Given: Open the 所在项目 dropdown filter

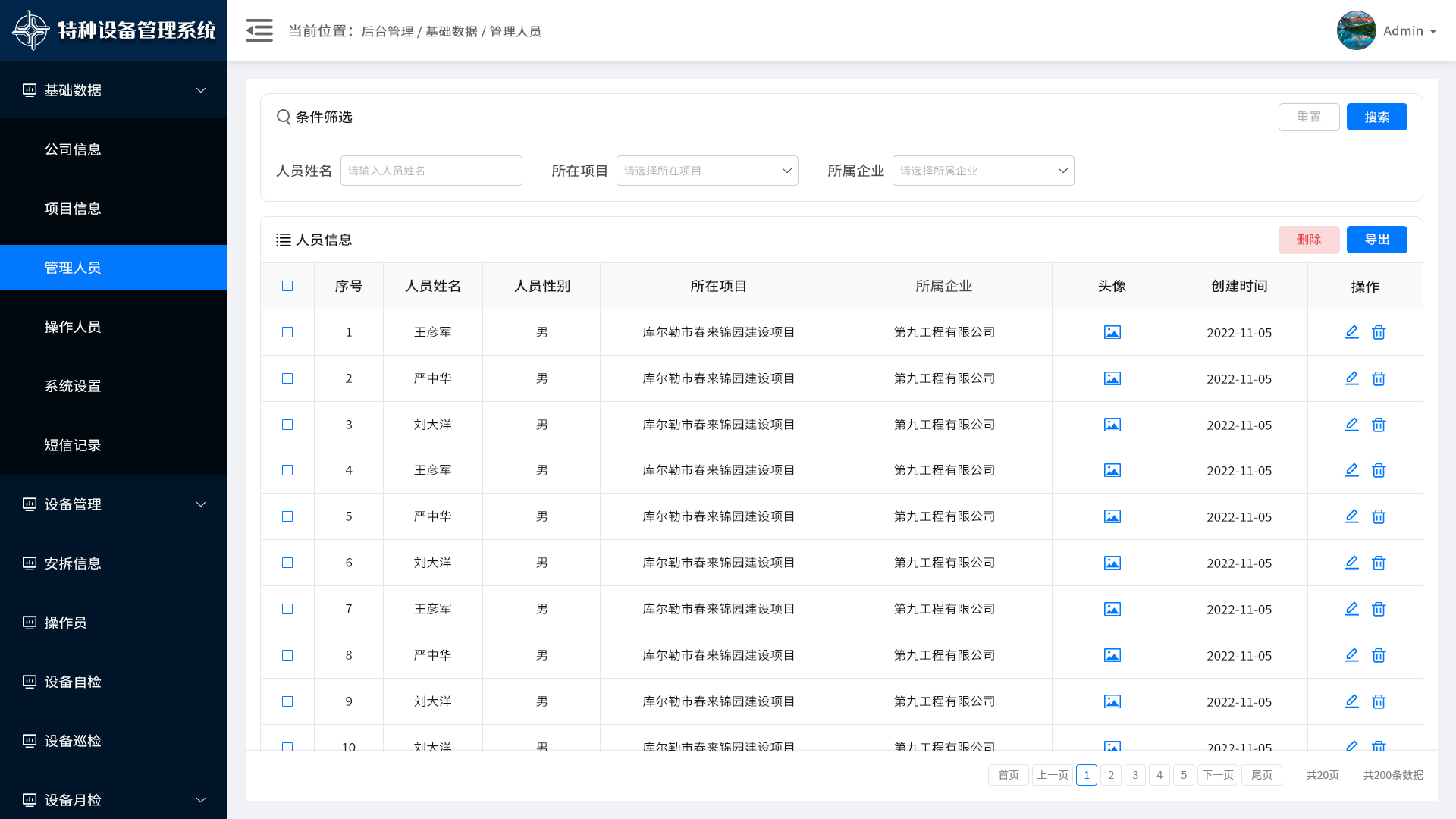Looking at the screenshot, I should tap(707, 171).
